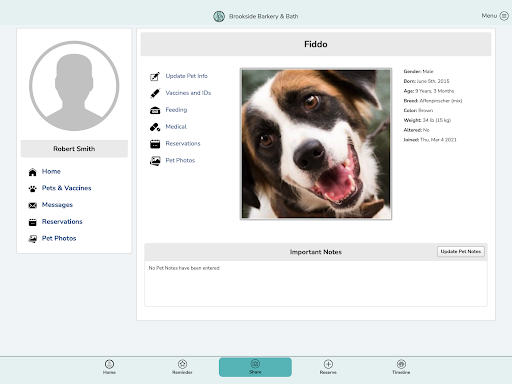Select the Share tab in bottom bar

(x=255, y=367)
